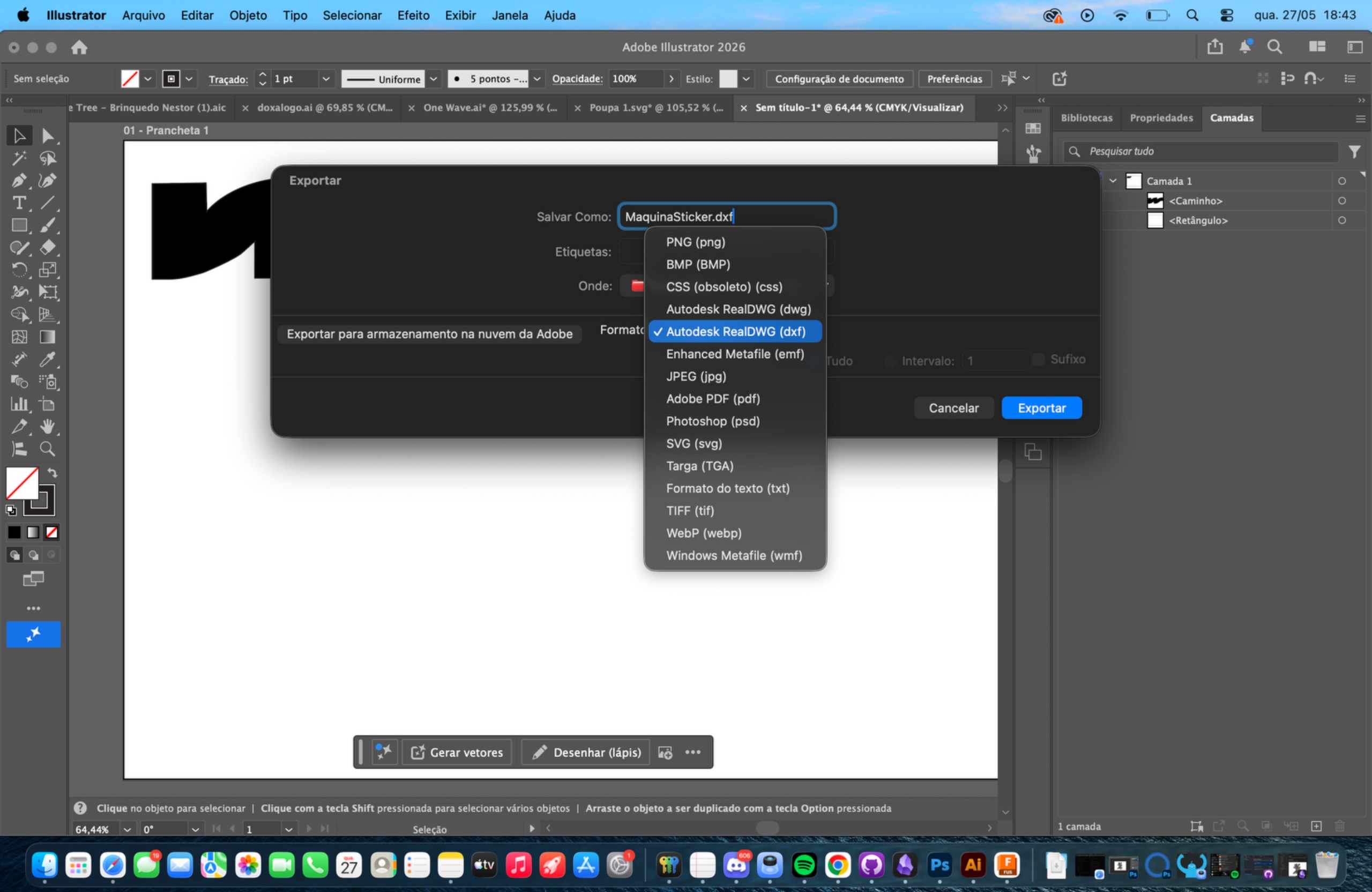Open the artboard number dropdown
Viewport: 1372px width, 892px height.
[288, 829]
